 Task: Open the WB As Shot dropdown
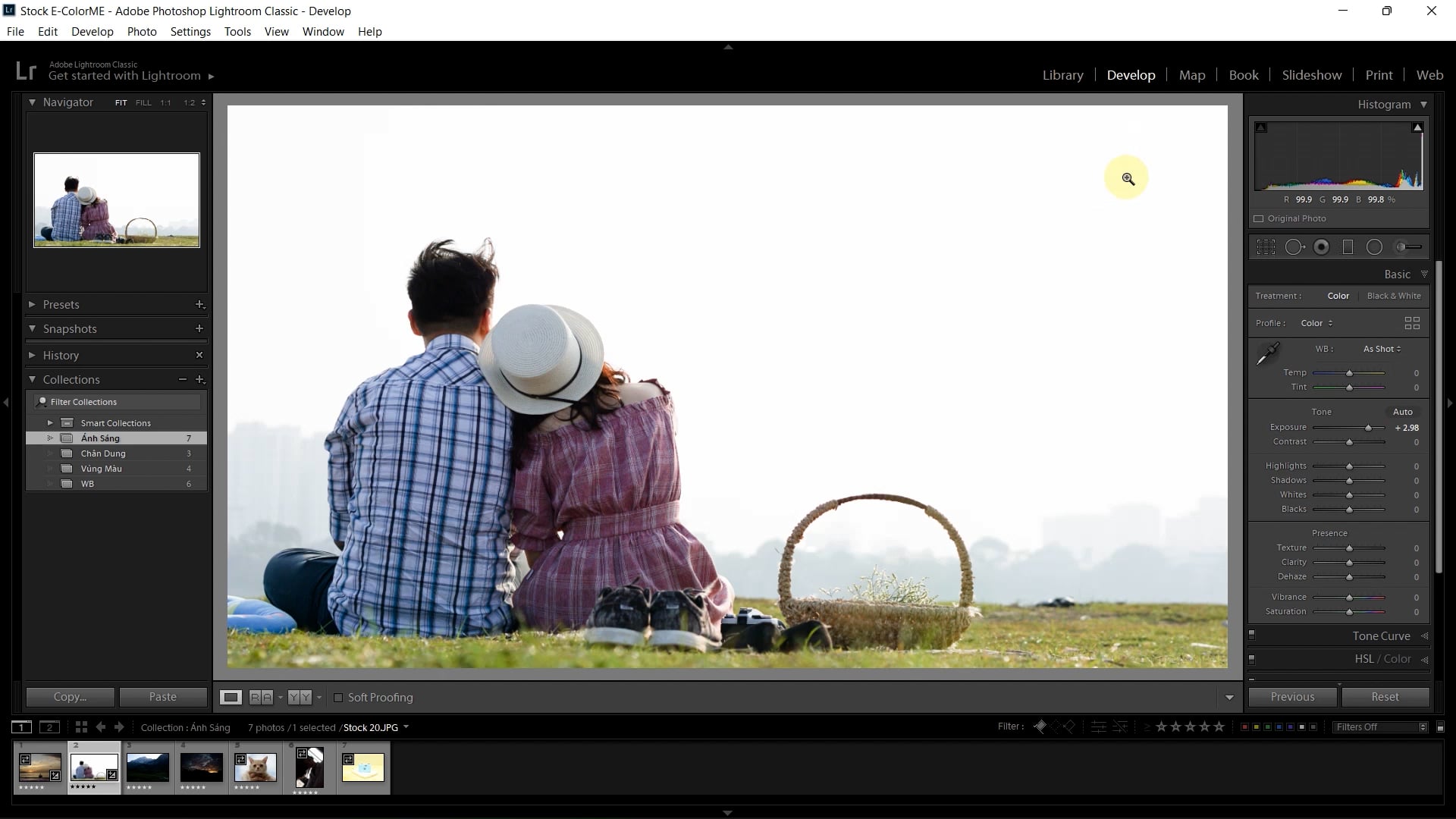coord(1382,349)
